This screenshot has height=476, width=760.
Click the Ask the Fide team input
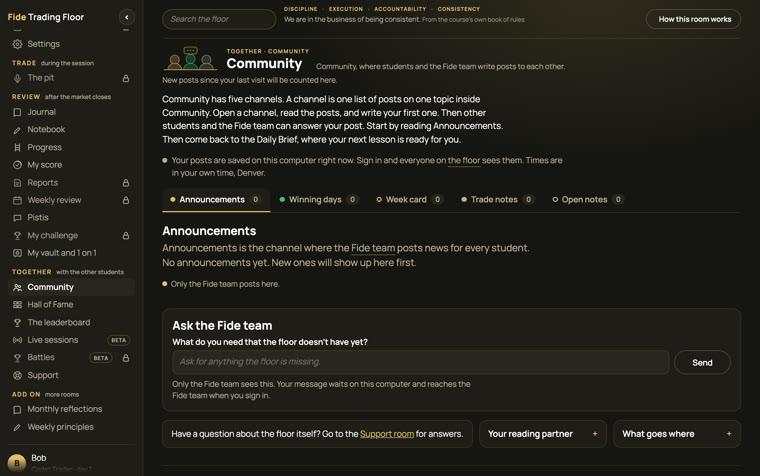tap(421, 362)
